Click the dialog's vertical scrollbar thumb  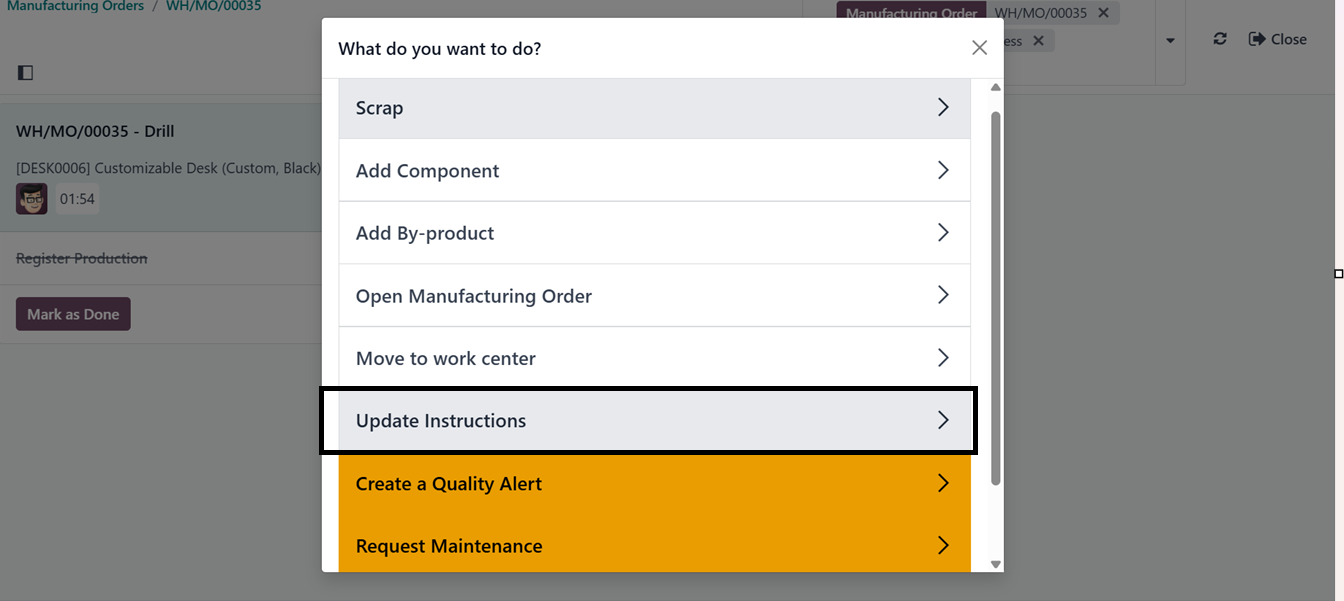click(x=995, y=300)
